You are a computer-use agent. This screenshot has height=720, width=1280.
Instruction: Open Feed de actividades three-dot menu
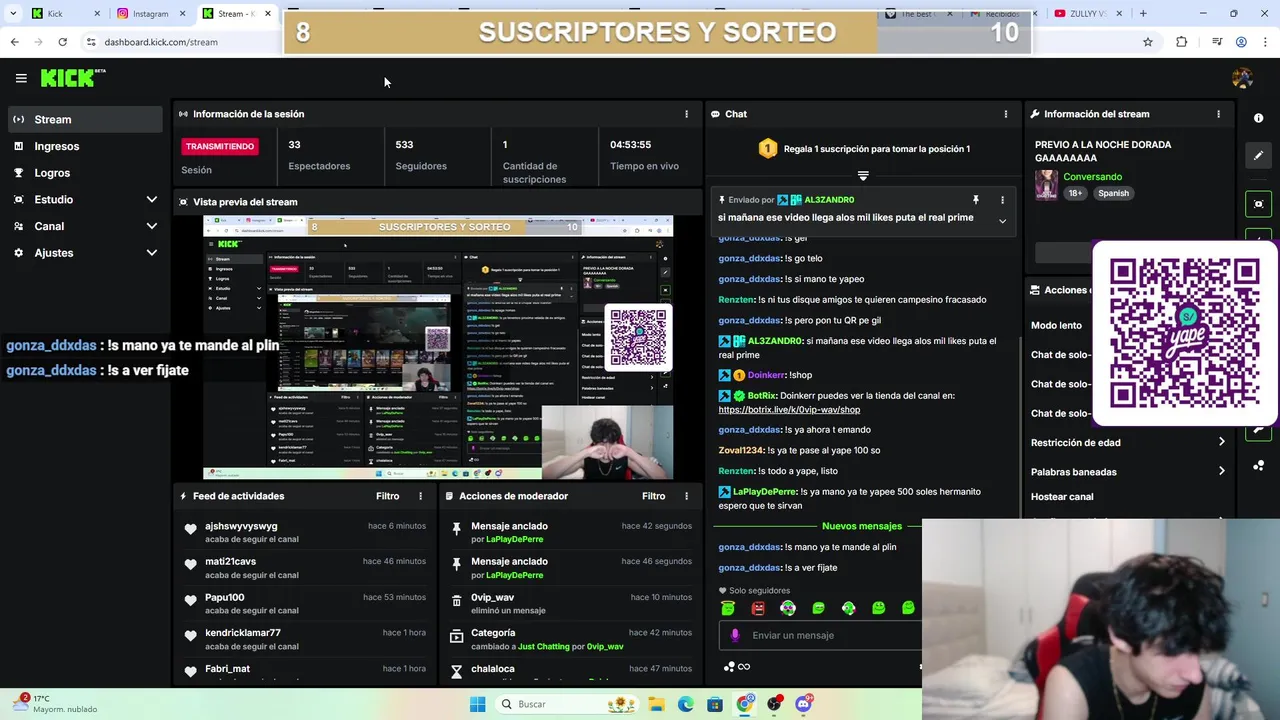point(420,496)
